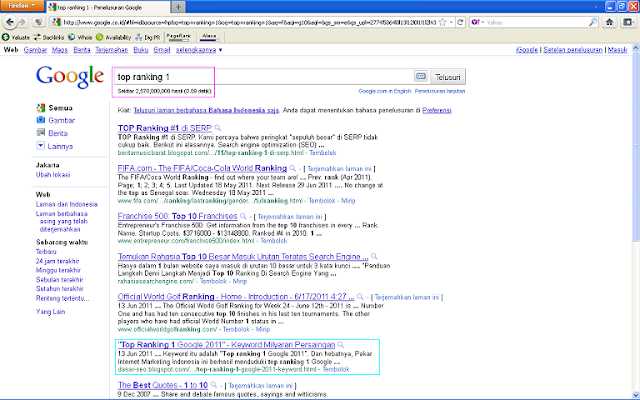Click the Forward navigation arrow
Viewport: 640px width, 400px height.
pos(22,22)
